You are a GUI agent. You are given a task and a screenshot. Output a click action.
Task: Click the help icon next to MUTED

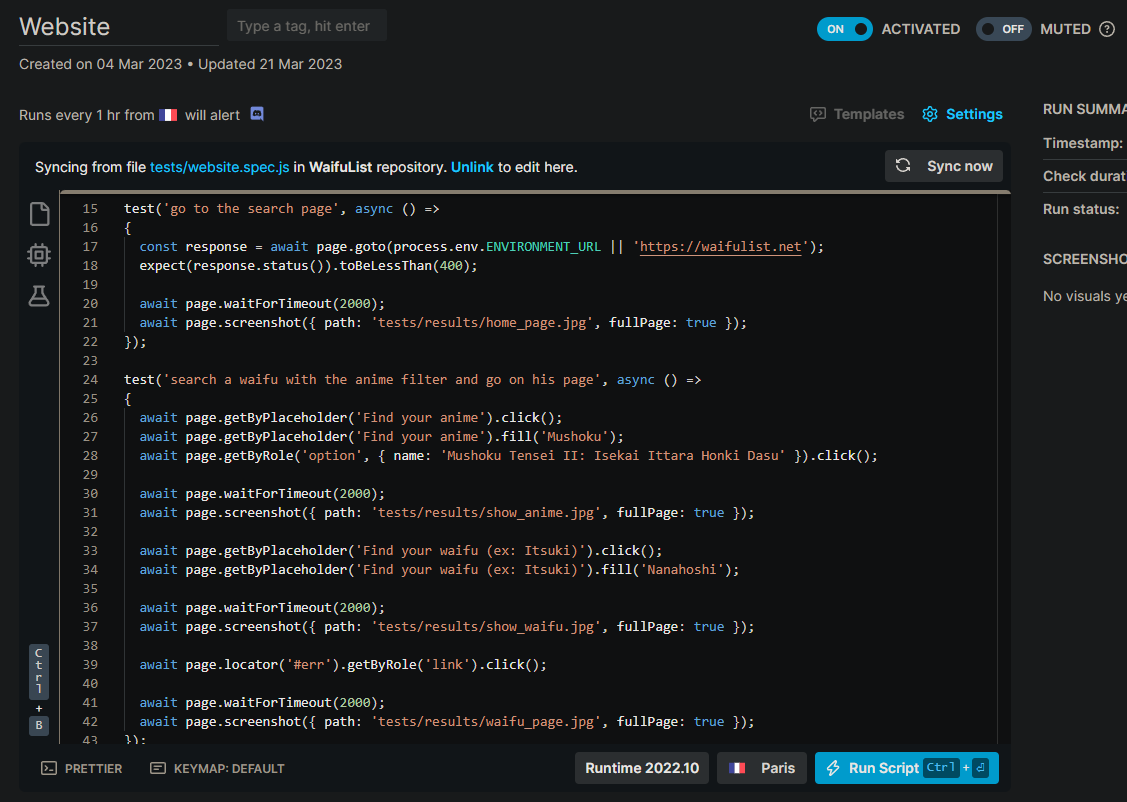click(x=1106, y=29)
